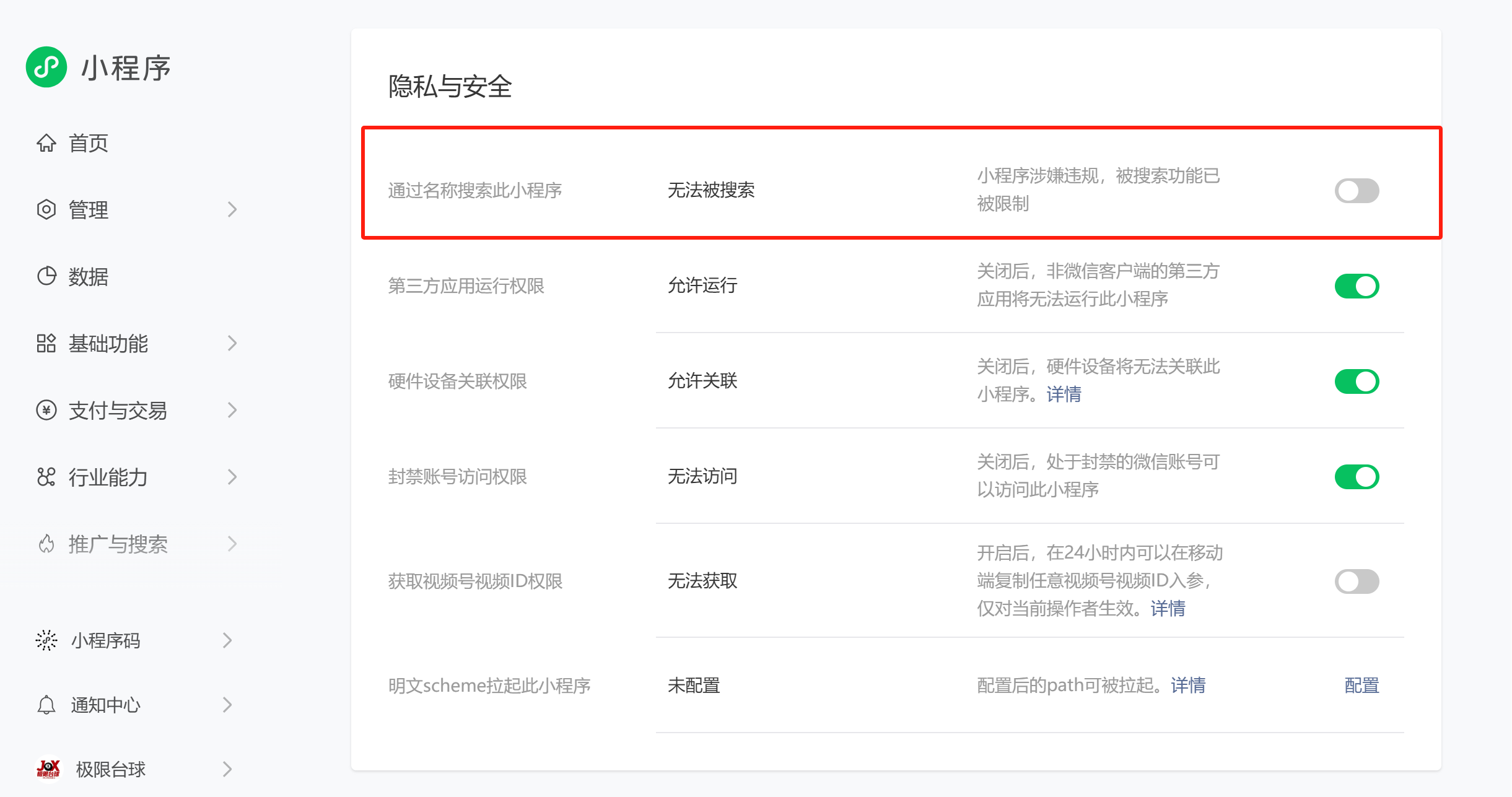Toggle the 通过名称搜索此小程序 switch

(x=1356, y=191)
